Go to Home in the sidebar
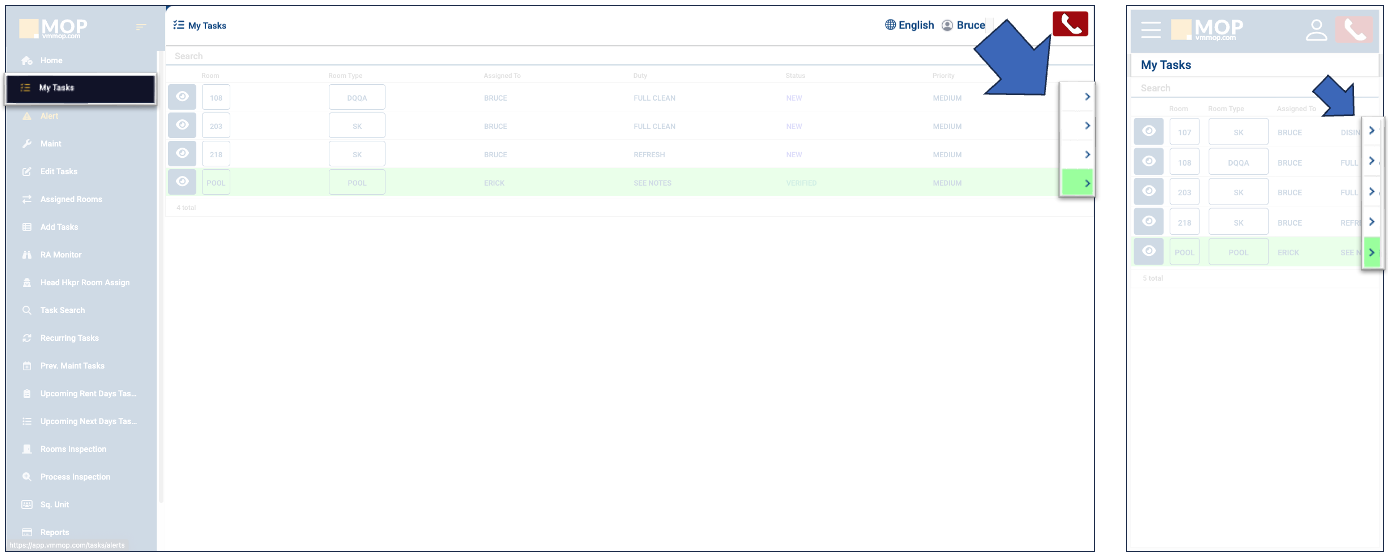 50,61
